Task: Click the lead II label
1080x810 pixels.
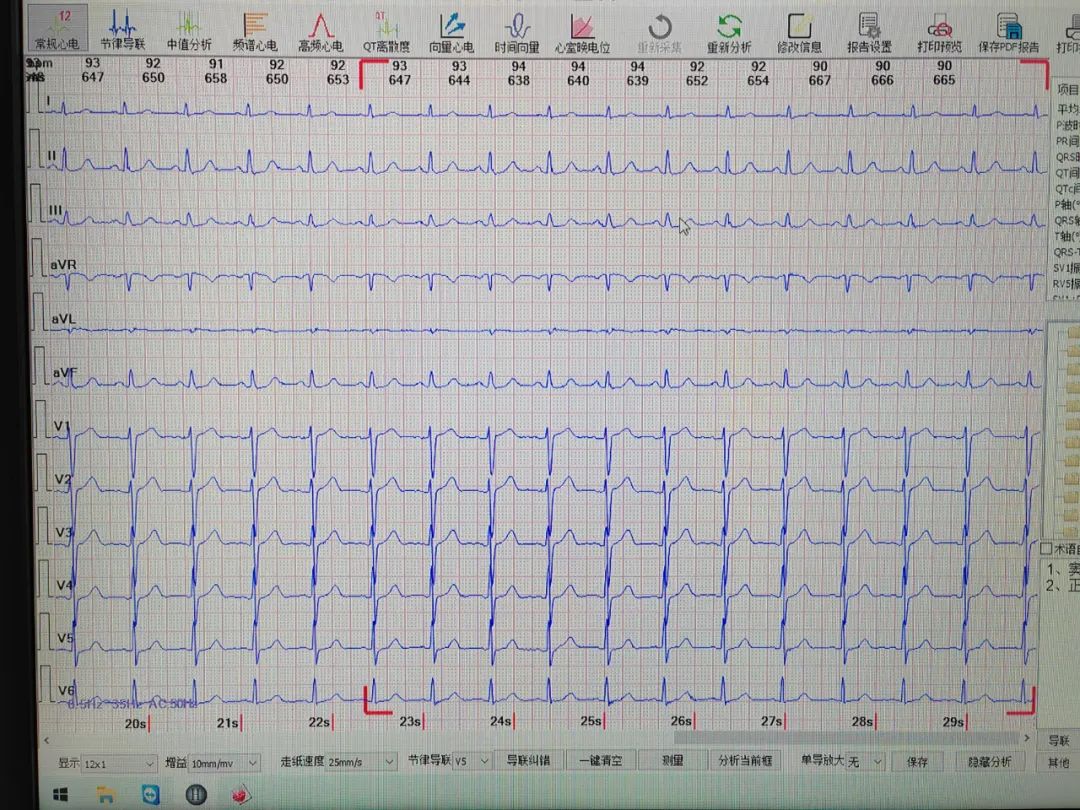Action: pyautogui.click(x=52, y=156)
